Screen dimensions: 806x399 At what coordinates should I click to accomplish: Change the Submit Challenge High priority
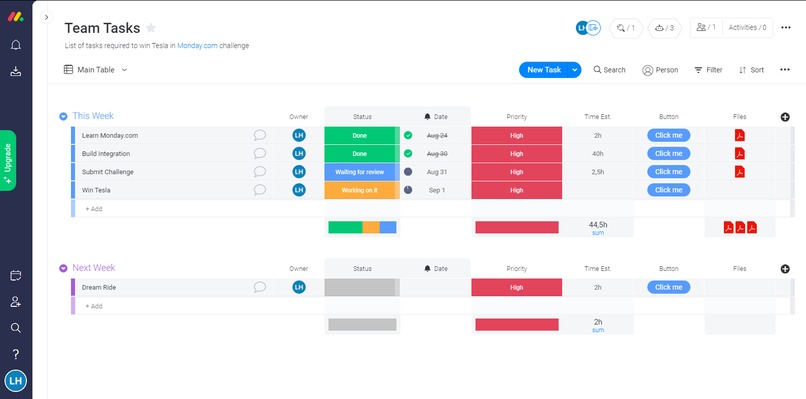click(x=517, y=172)
